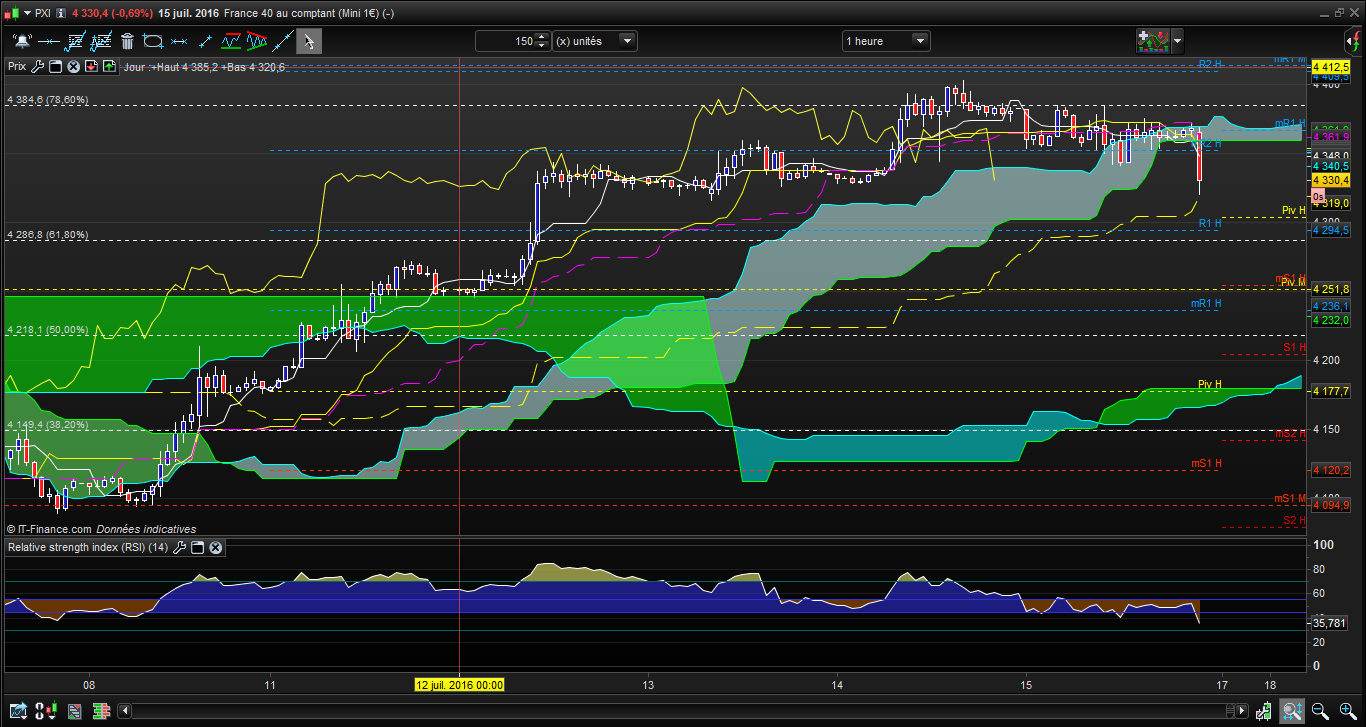The height and width of the screenshot is (727, 1366).
Task: Activate the arrow cursor pointer tool
Action: point(309,41)
